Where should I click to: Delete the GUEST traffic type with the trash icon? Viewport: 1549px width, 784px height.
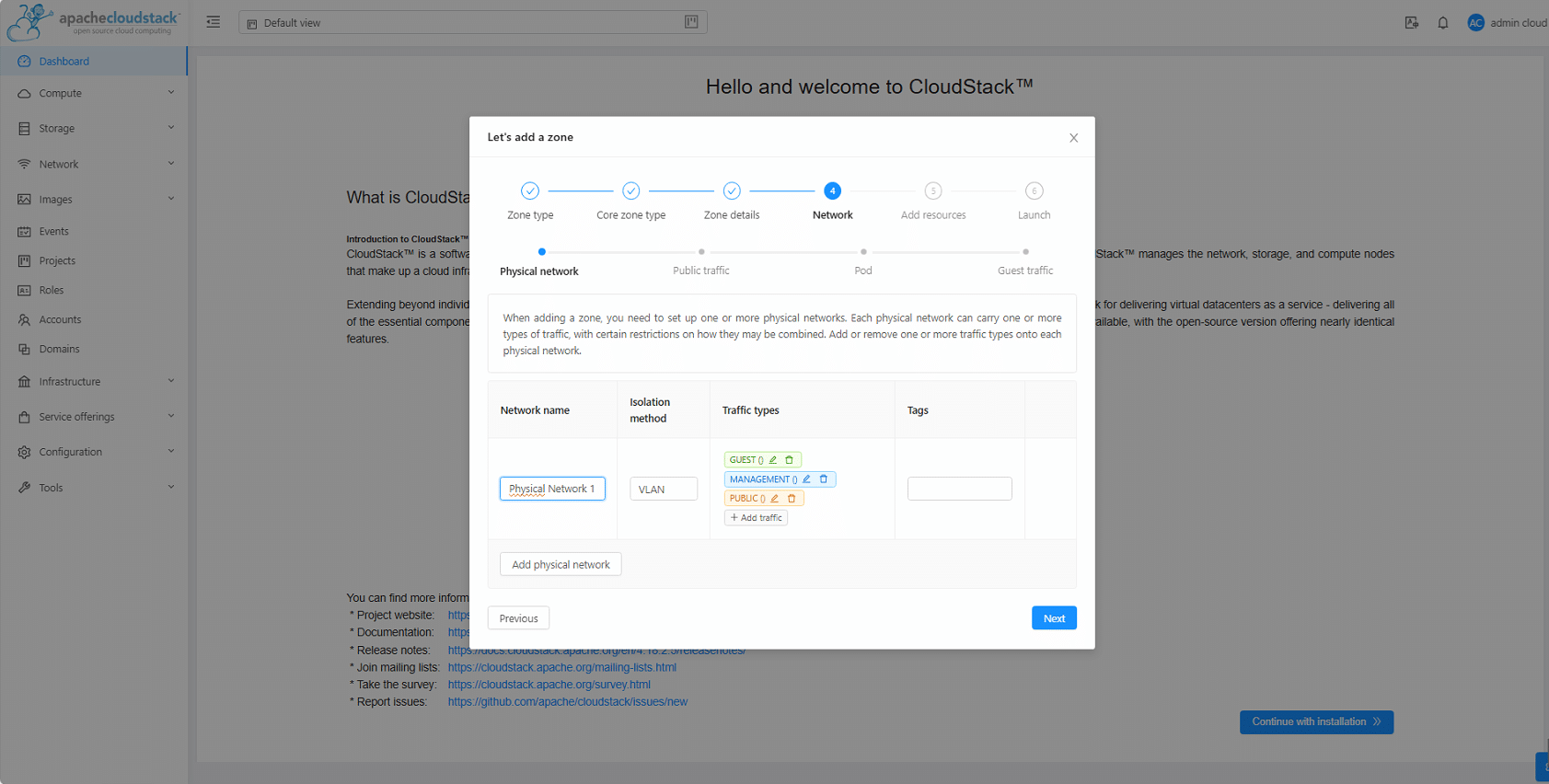[789, 460]
